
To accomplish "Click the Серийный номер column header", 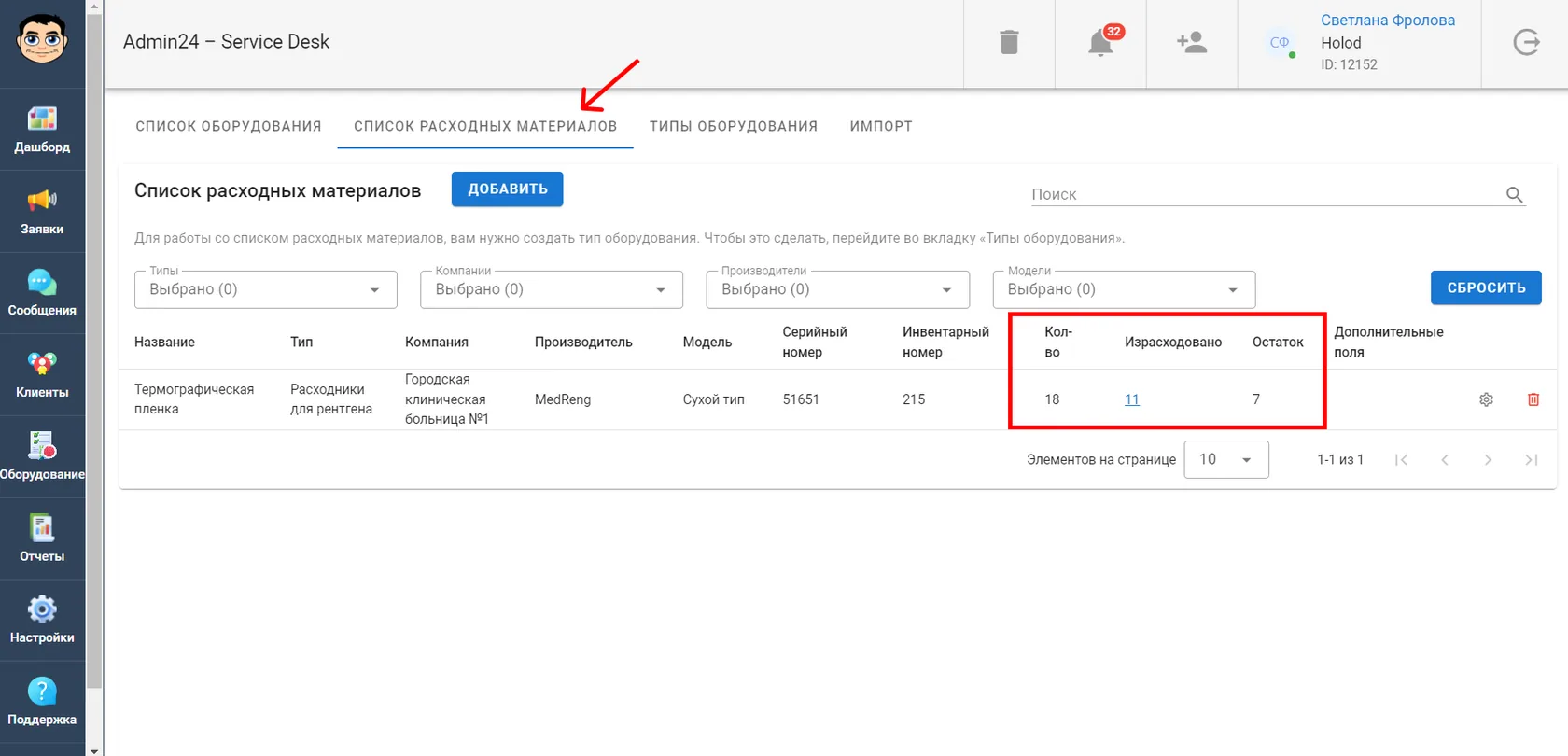I will coord(815,342).
